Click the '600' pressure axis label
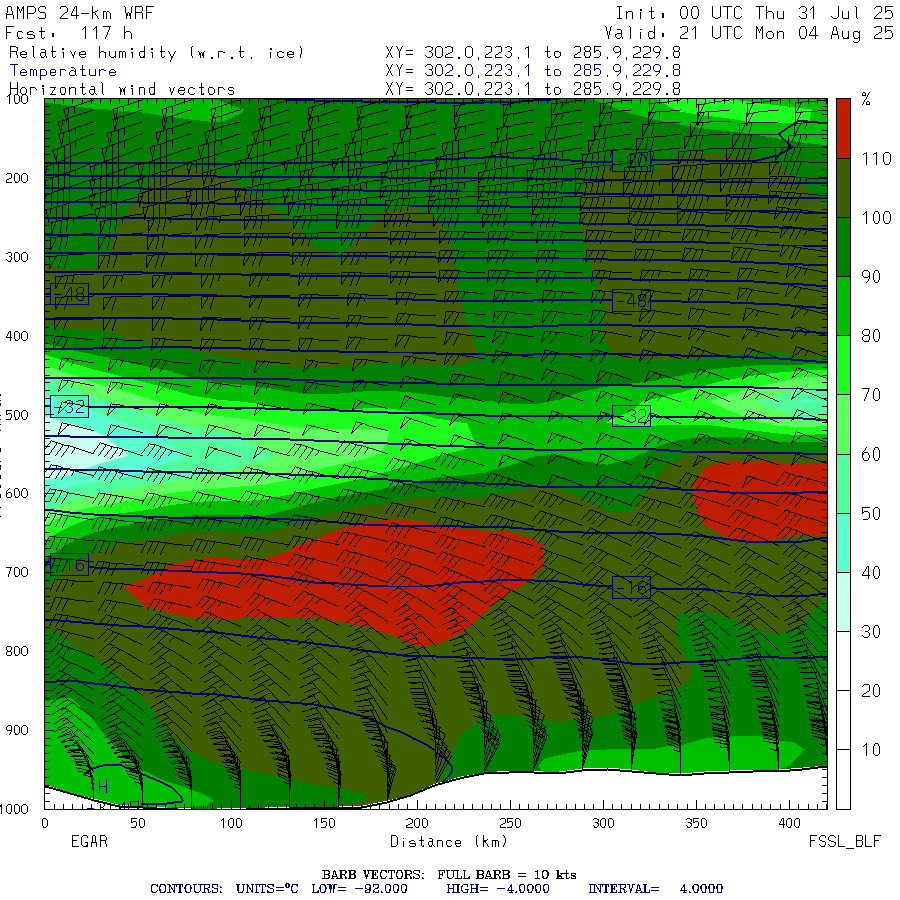900x900 pixels. coord(17,494)
